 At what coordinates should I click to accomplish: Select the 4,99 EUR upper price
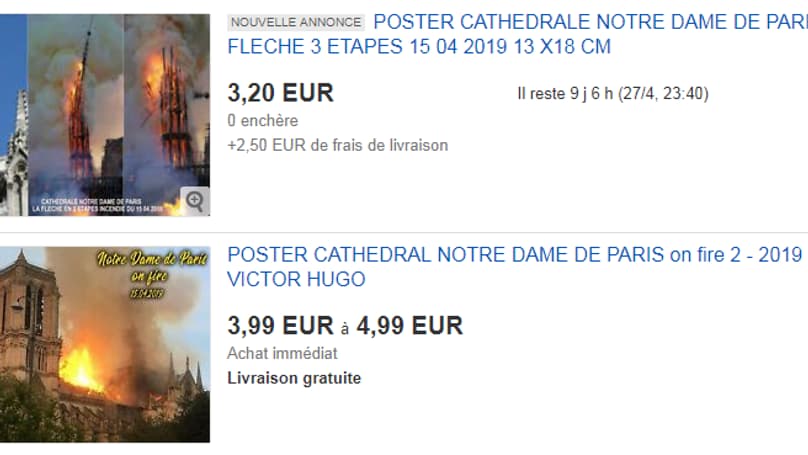410,326
